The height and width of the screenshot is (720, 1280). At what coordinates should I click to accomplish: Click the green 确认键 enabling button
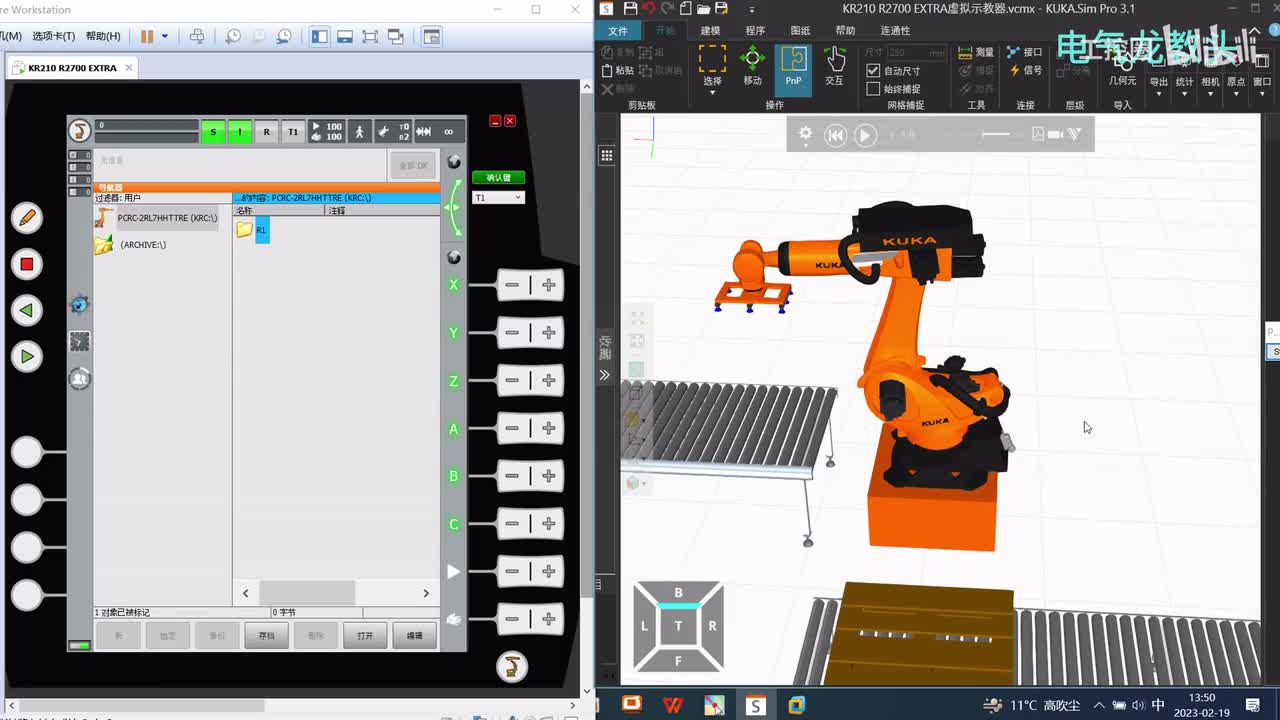coord(498,177)
